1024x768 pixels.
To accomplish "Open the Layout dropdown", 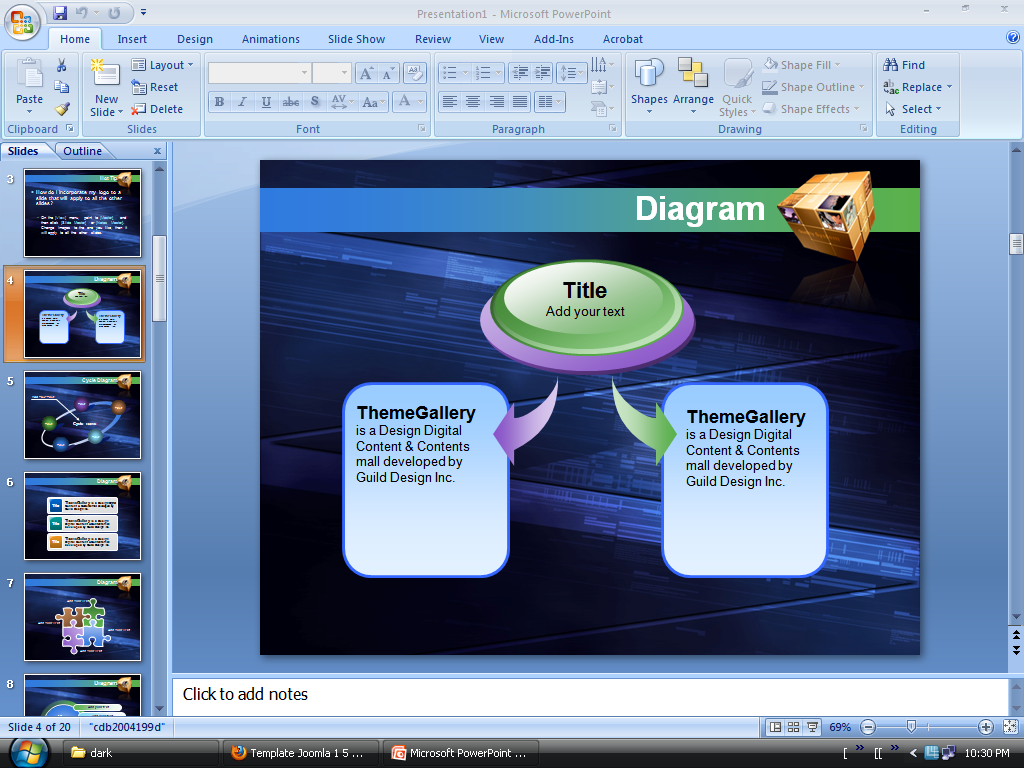I will pos(163,65).
